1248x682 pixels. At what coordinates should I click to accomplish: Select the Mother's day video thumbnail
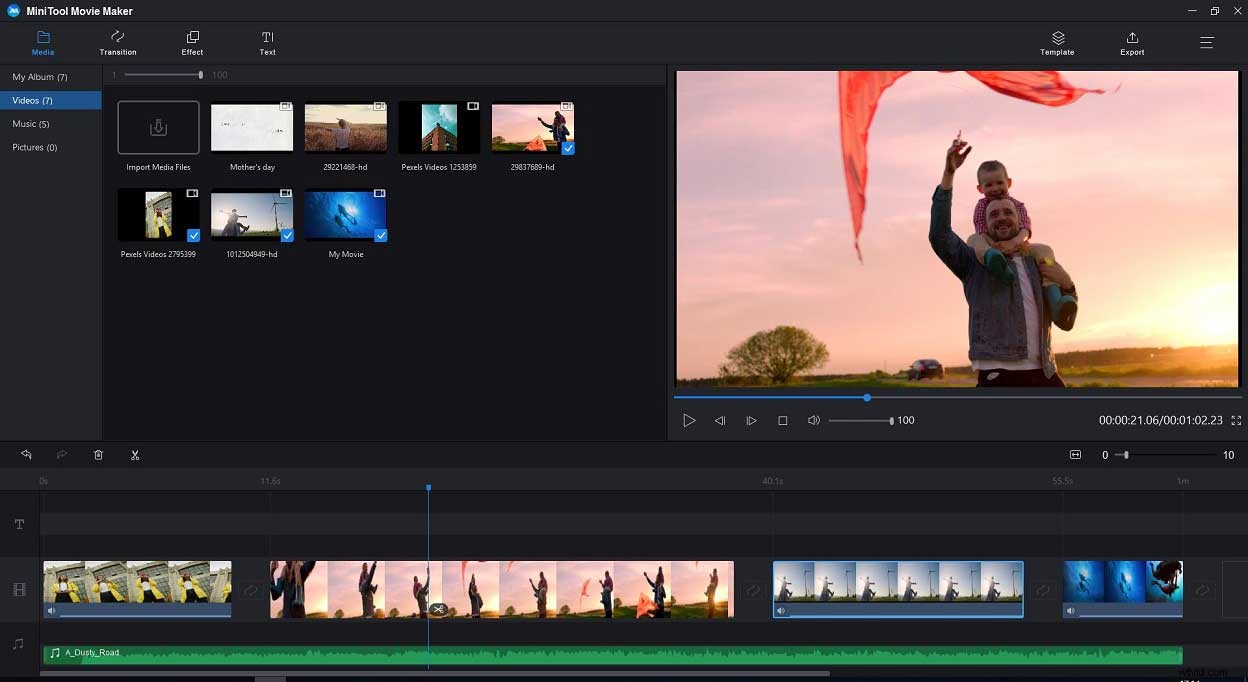tap(251, 127)
